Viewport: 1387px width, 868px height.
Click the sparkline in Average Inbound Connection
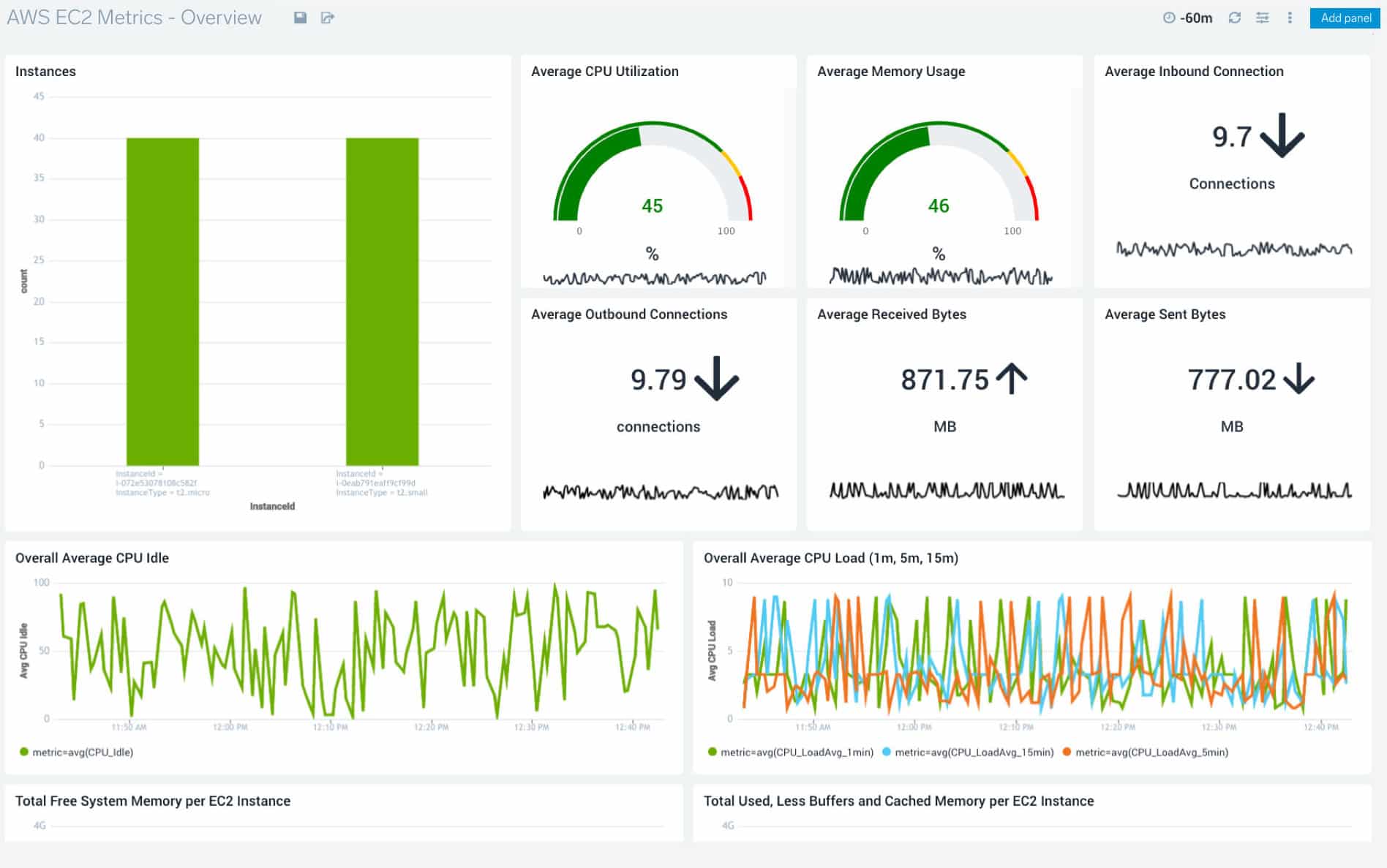point(1234,249)
